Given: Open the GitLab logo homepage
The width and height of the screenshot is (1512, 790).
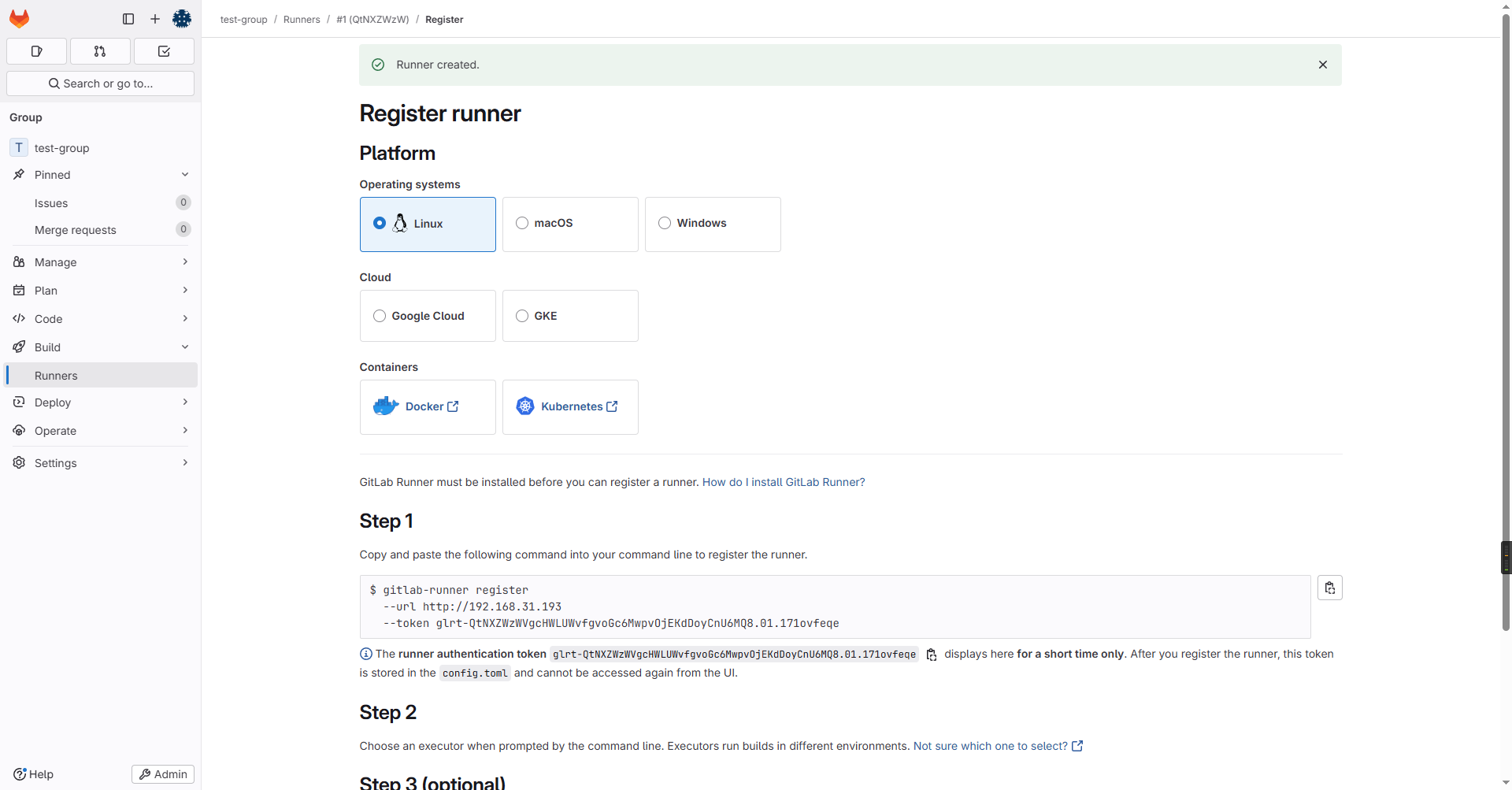Looking at the screenshot, I should [19, 19].
